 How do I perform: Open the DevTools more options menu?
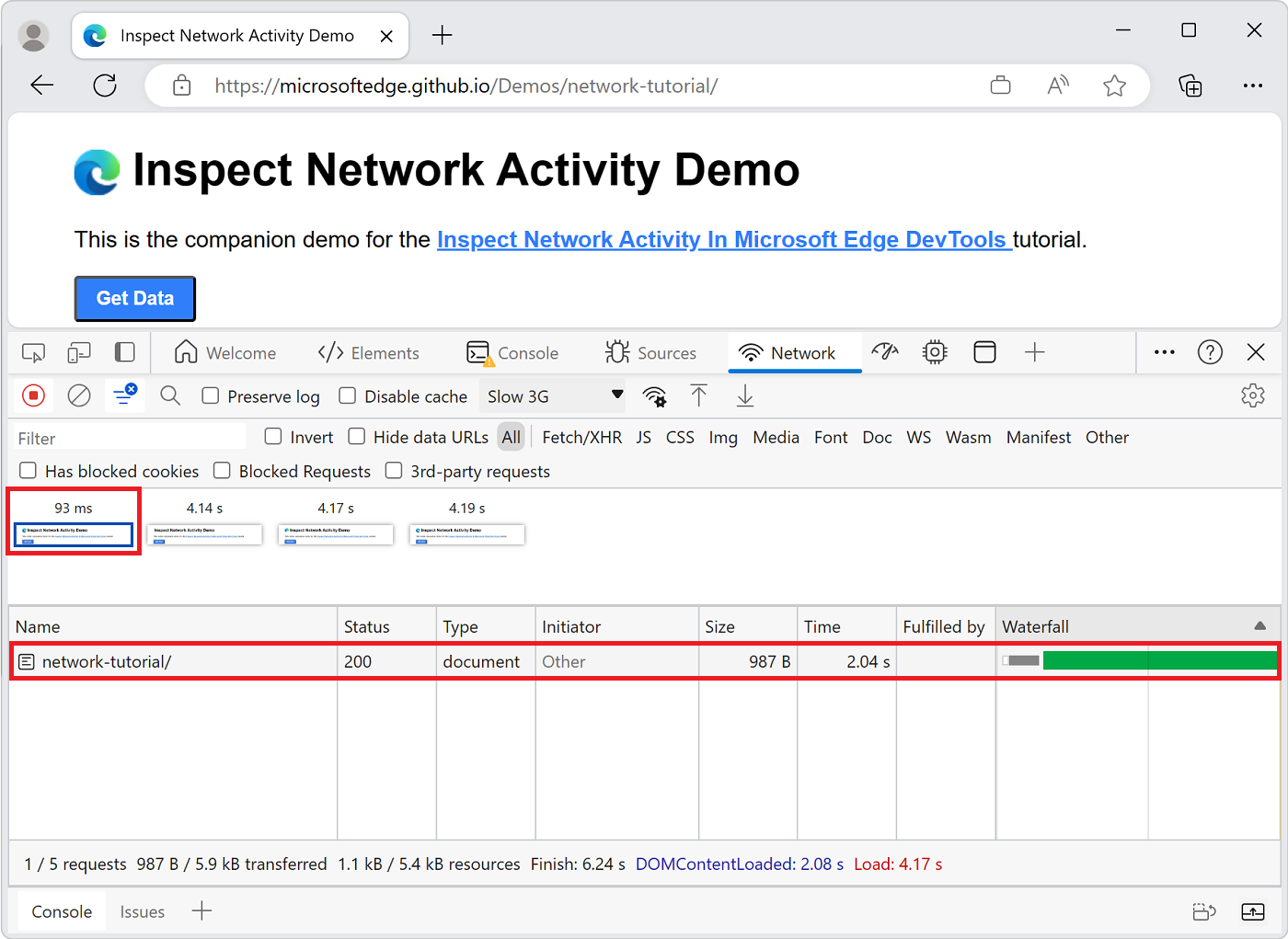[x=1164, y=352]
